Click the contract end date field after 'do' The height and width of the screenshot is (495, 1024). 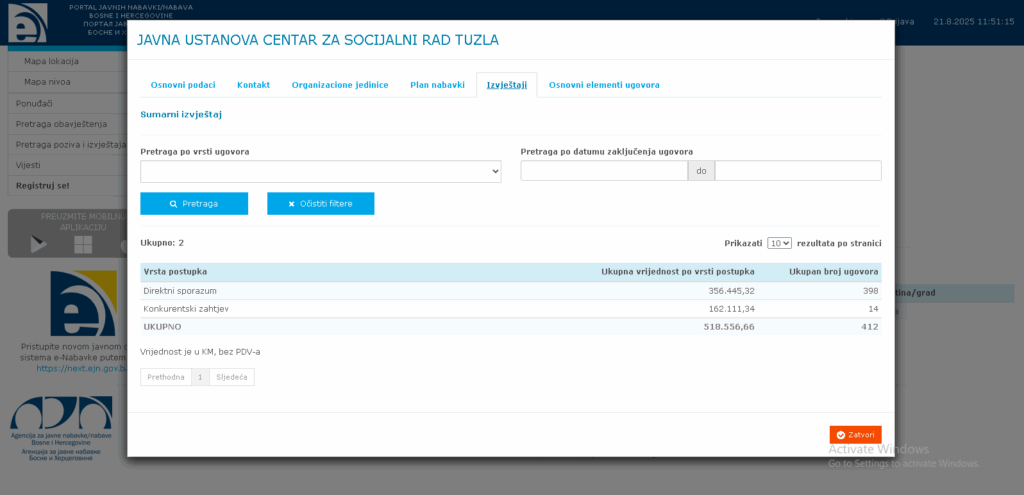click(798, 171)
